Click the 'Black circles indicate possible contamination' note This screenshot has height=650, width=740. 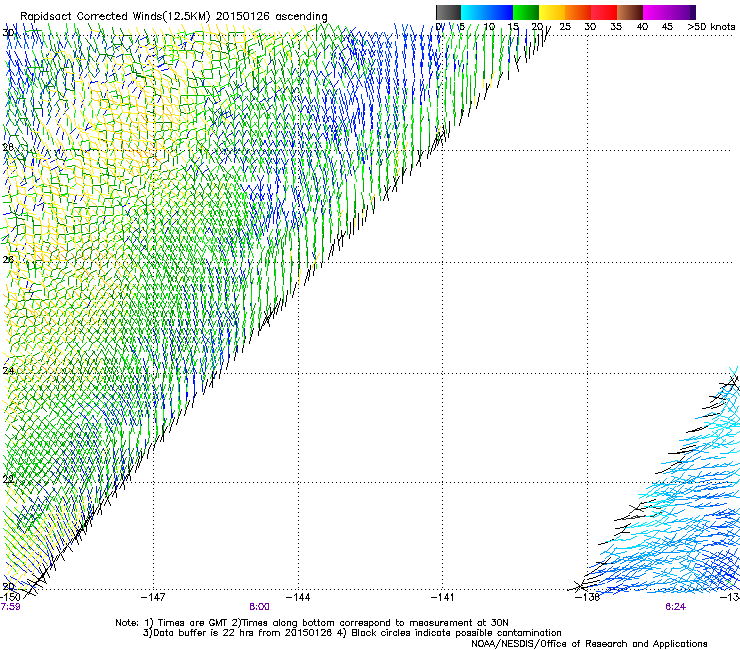click(x=456, y=633)
